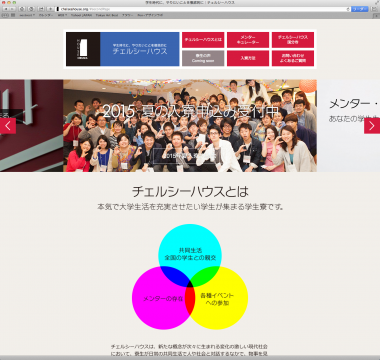Click the blue チェルシーハウス title banner

tap(140, 49)
